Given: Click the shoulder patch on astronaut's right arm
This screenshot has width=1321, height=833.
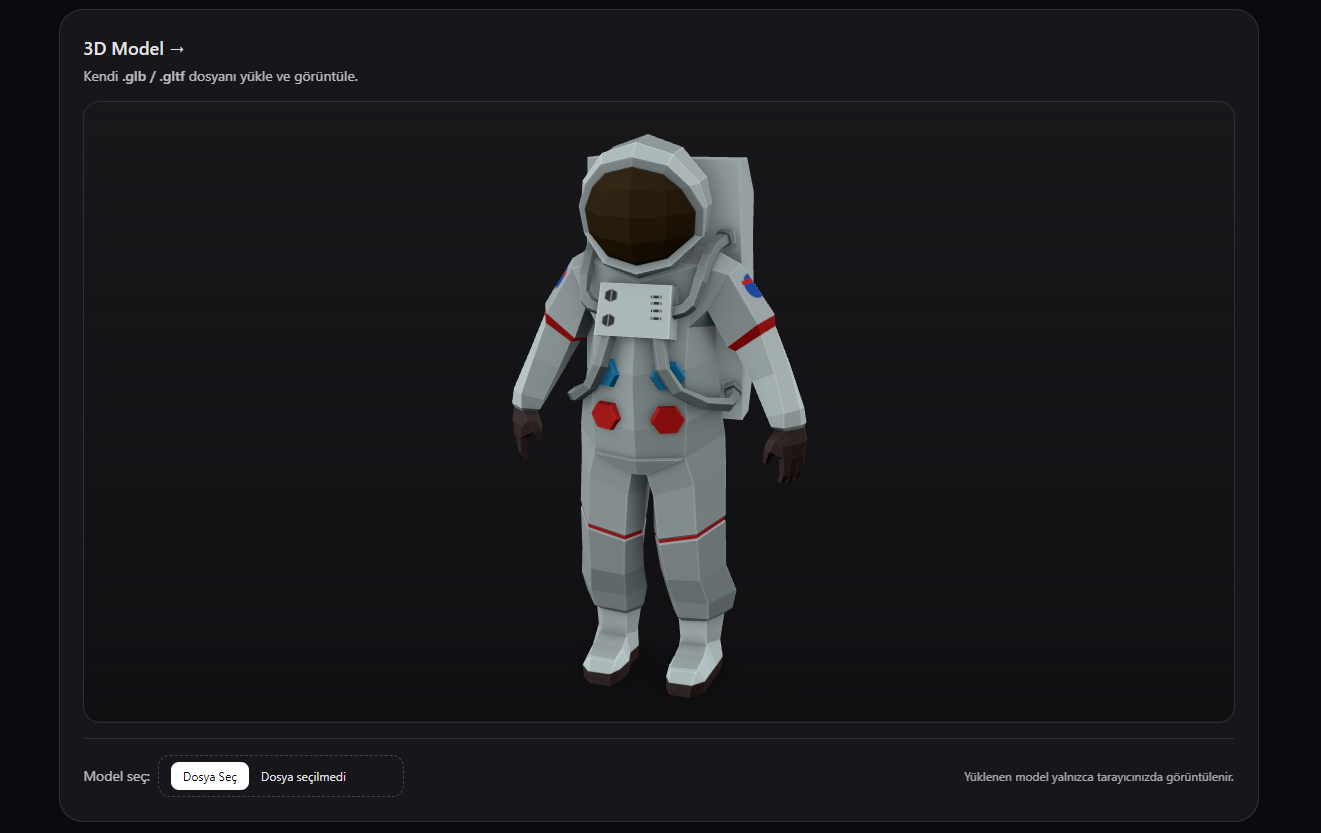Looking at the screenshot, I should 561,279.
